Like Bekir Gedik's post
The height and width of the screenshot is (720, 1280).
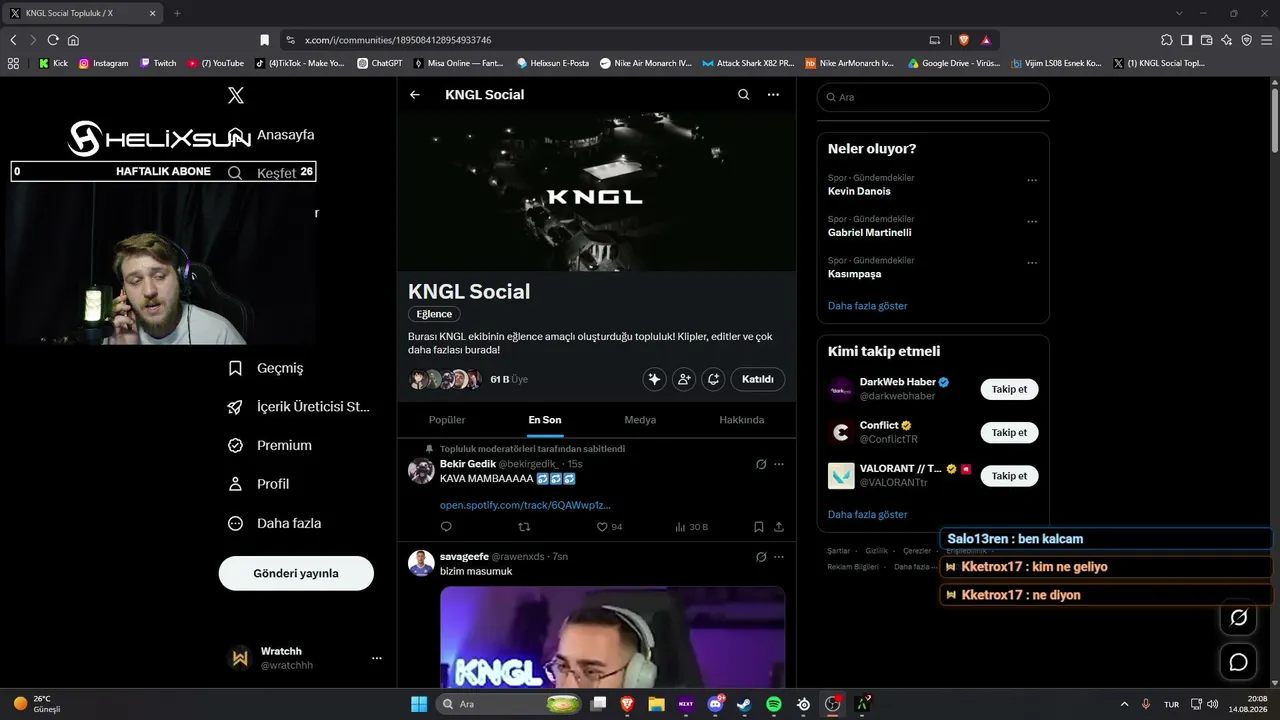click(609, 527)
